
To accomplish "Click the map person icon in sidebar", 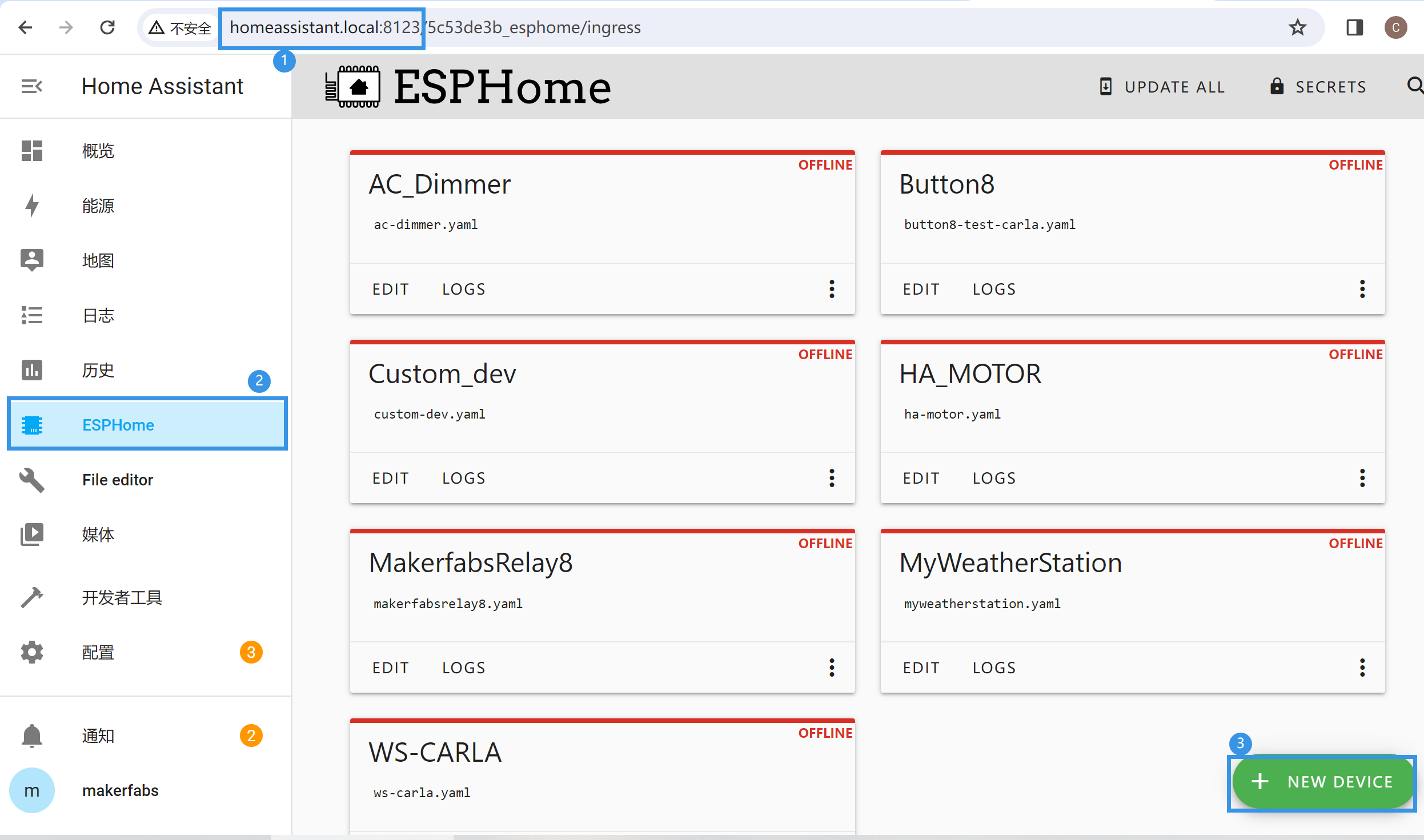I will (x=32, y=260).
